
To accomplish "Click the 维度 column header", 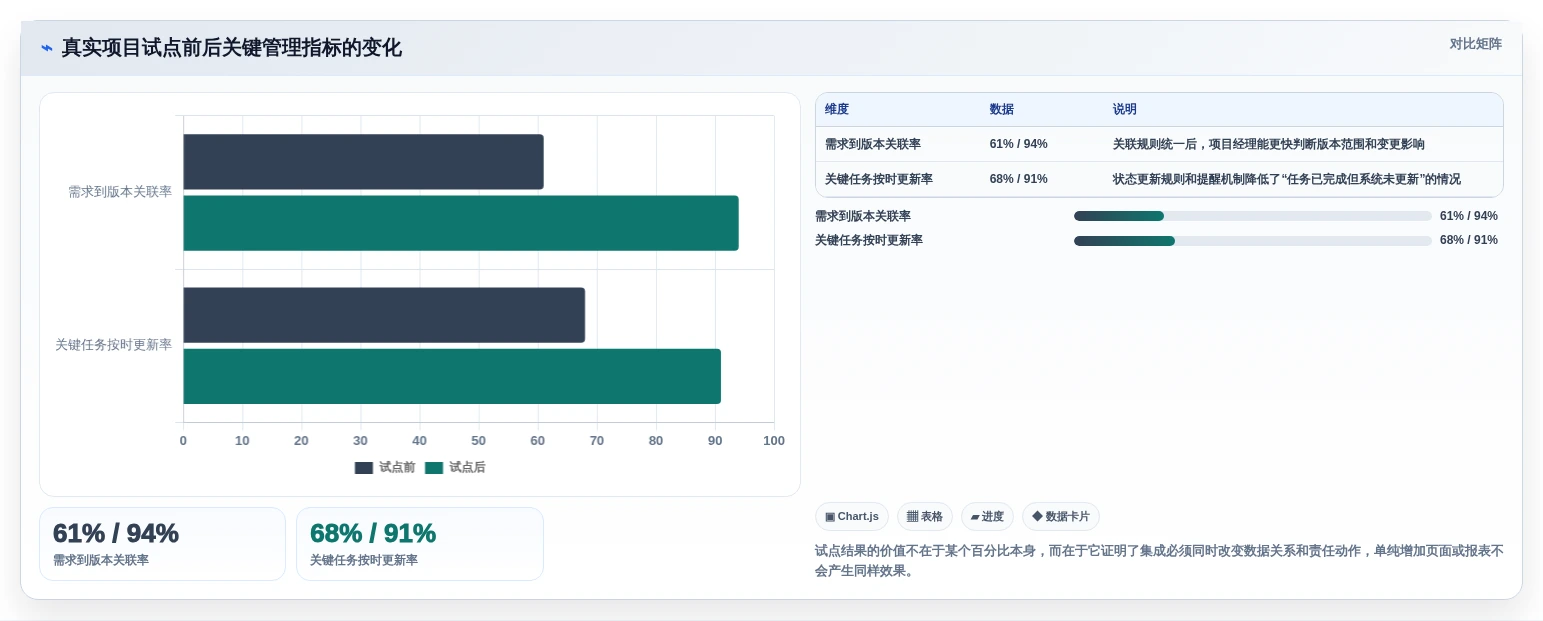I will click(837, 110).
